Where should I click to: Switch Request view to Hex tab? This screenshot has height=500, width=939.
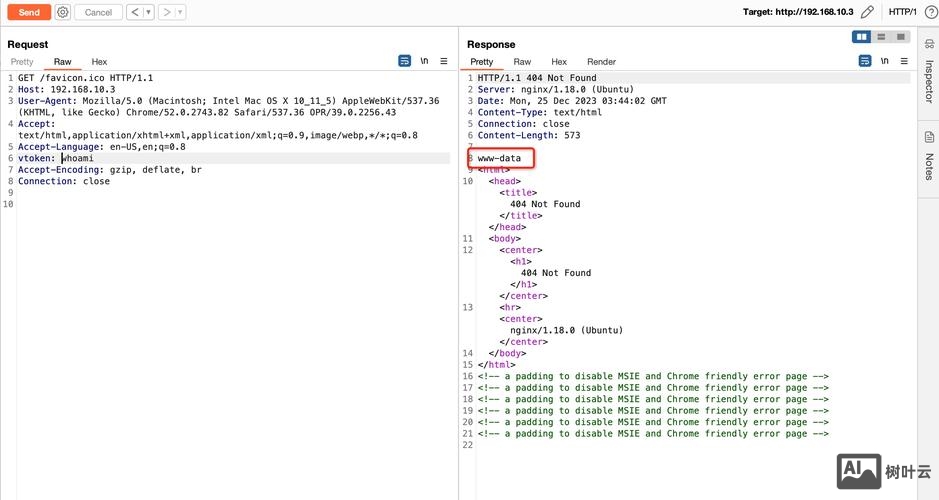pyautogui.click(x=99, y=62)
